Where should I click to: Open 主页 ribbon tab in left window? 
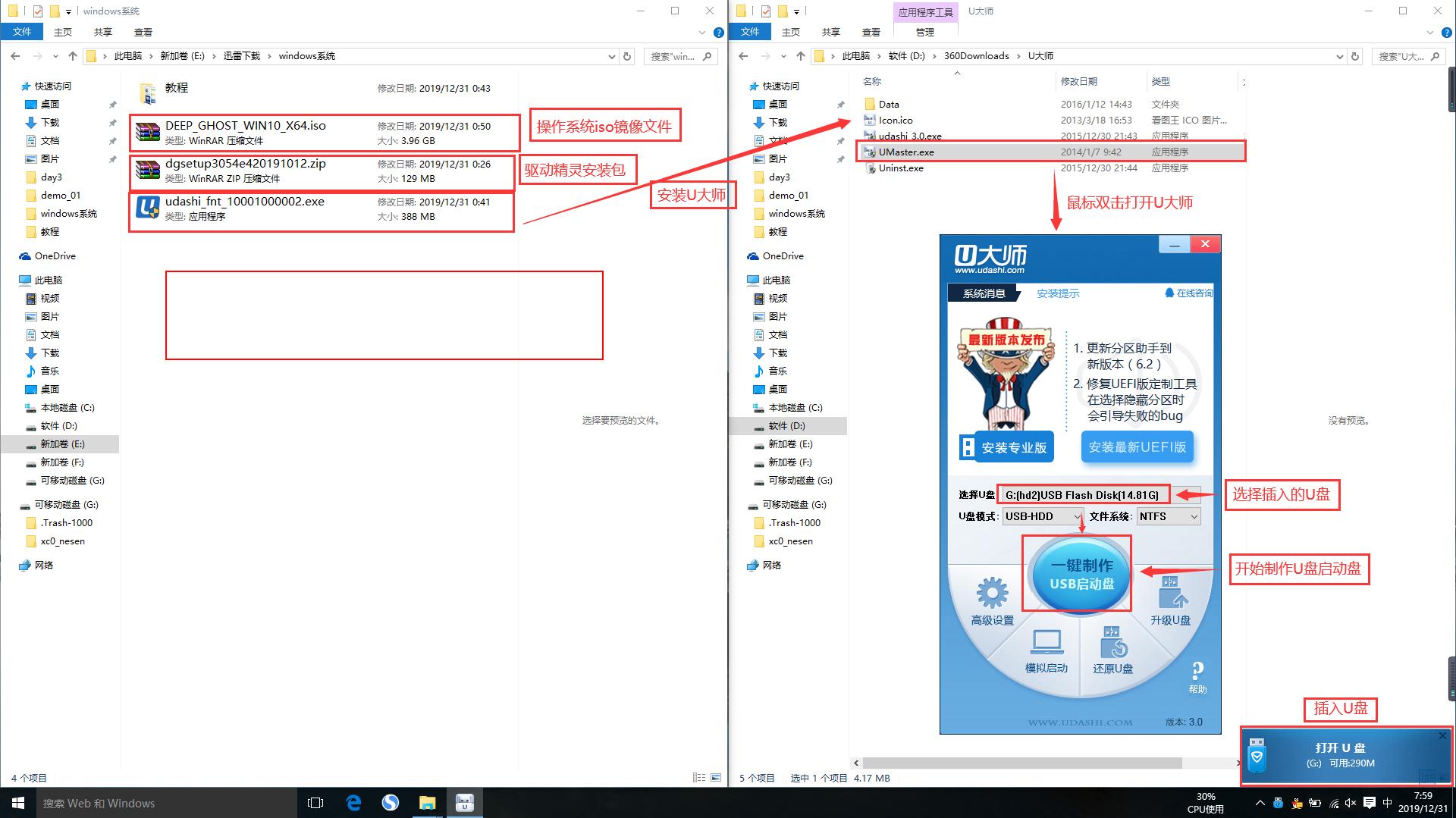click(x=63, y=32)
